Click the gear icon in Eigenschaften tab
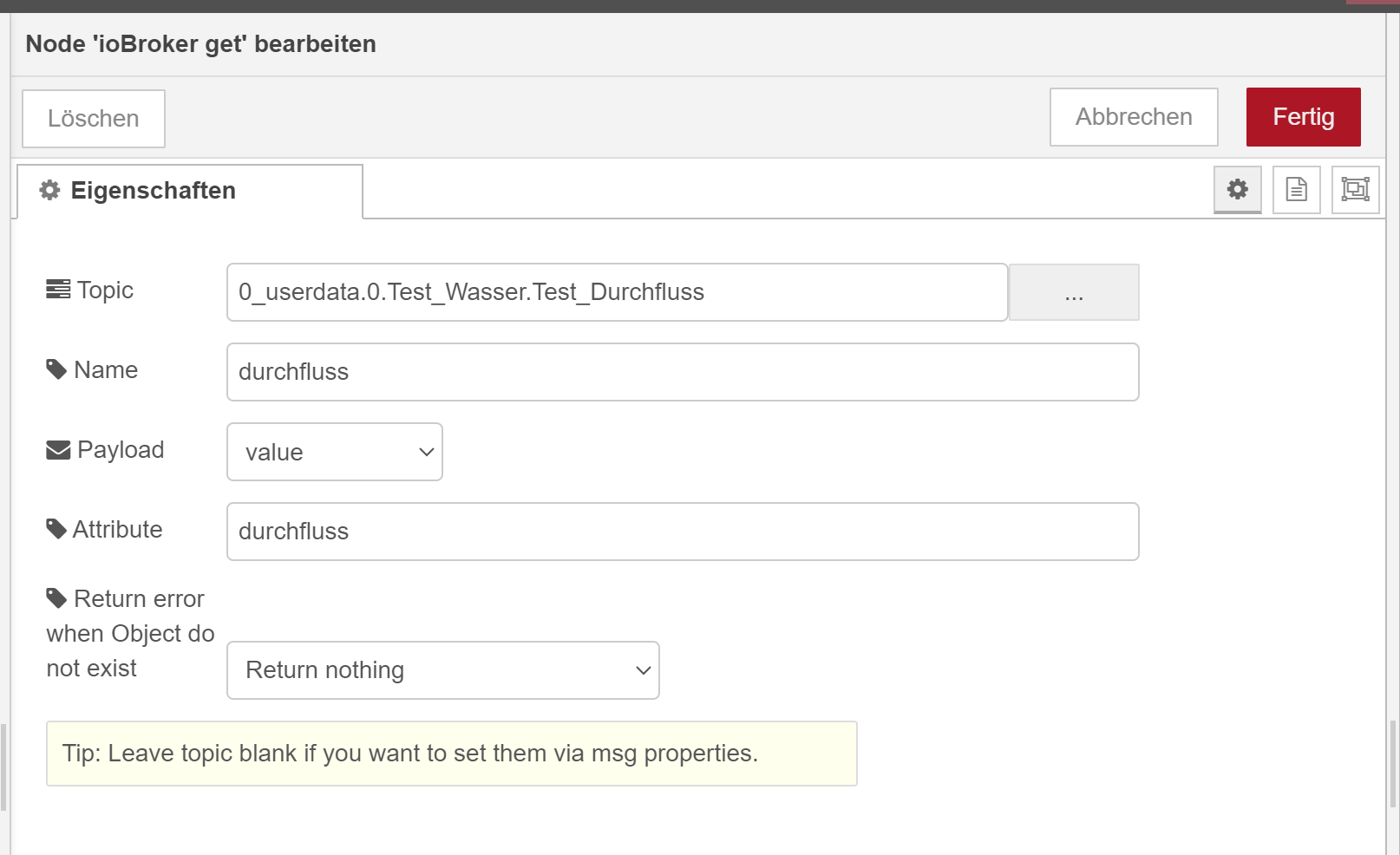The image size is (1400, 855). [x=50, y=190]
